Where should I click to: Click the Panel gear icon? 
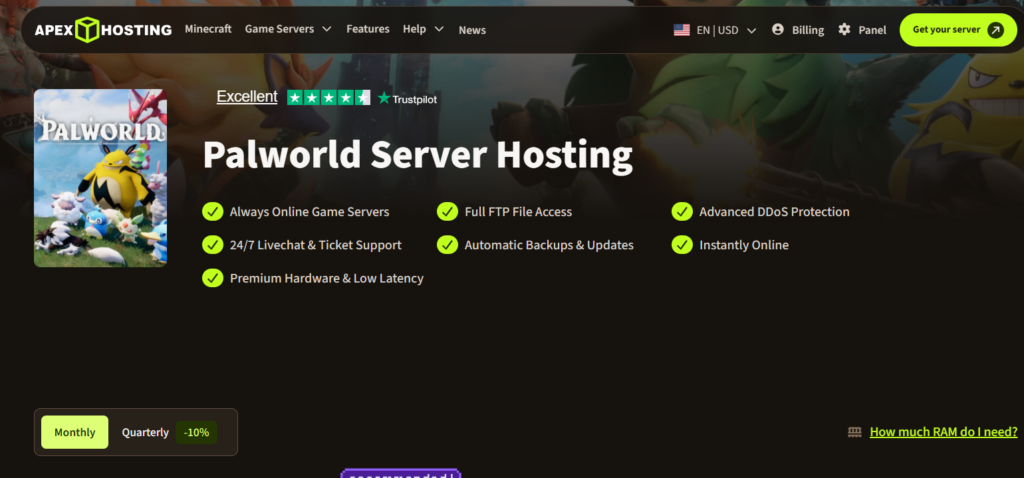(844, 29)
